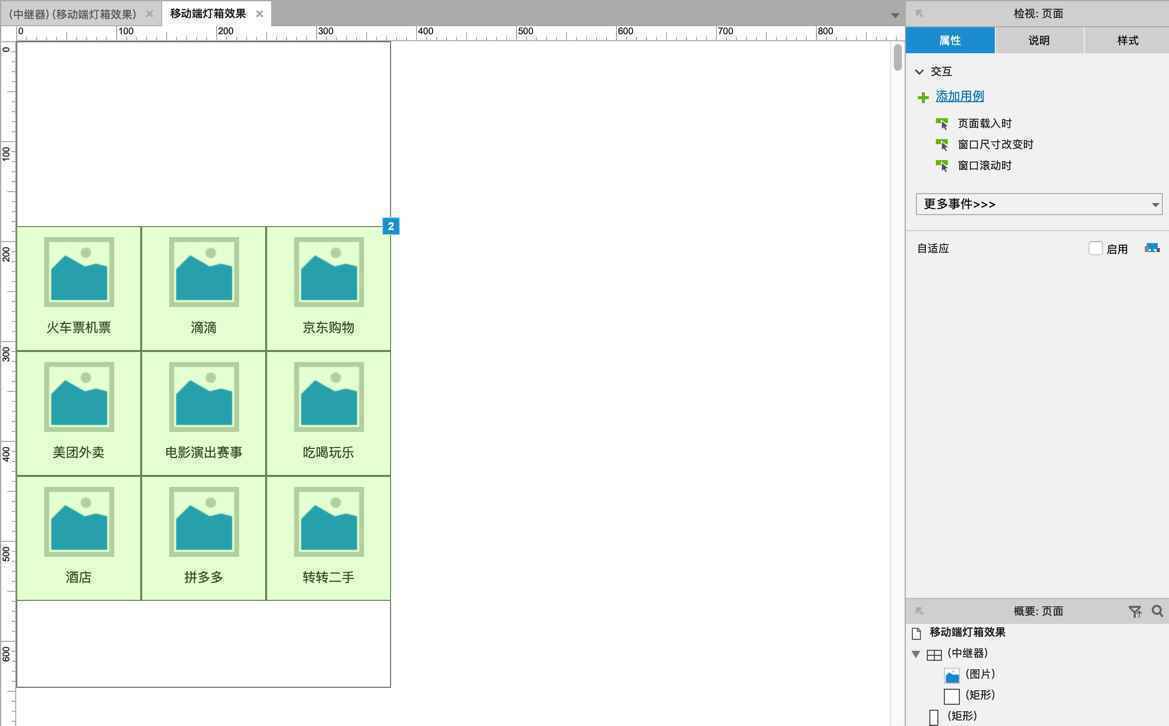This screenshot has width=1169, height=726.
Task: Click the pop-out icon of inspector panel
Action: [919, 13]
